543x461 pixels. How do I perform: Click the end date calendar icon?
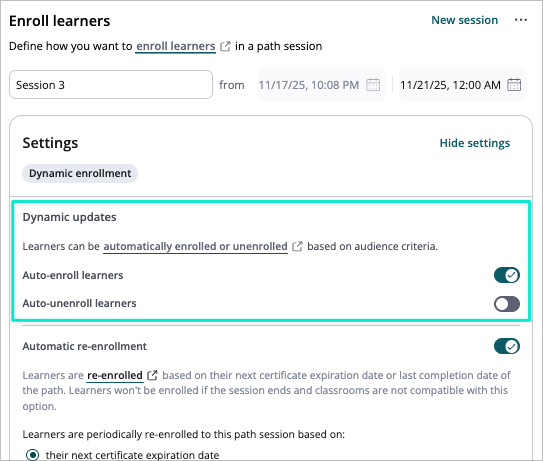coord(514,85)
